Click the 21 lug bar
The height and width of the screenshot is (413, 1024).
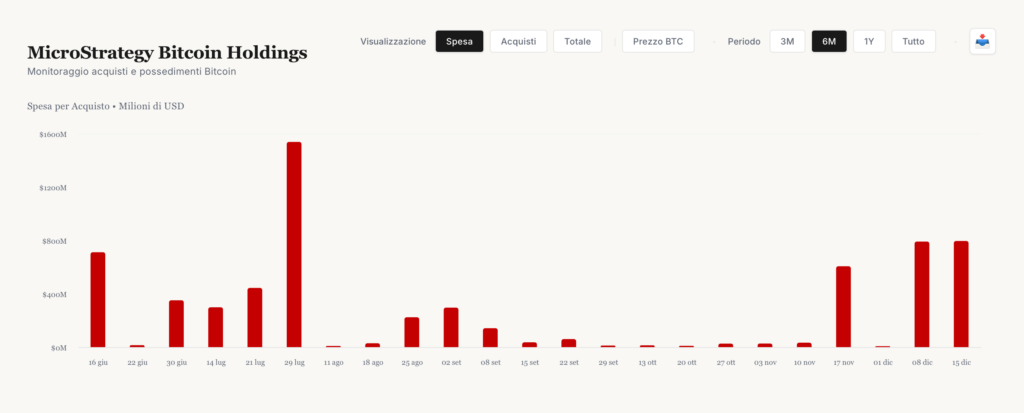click(255, 318)
